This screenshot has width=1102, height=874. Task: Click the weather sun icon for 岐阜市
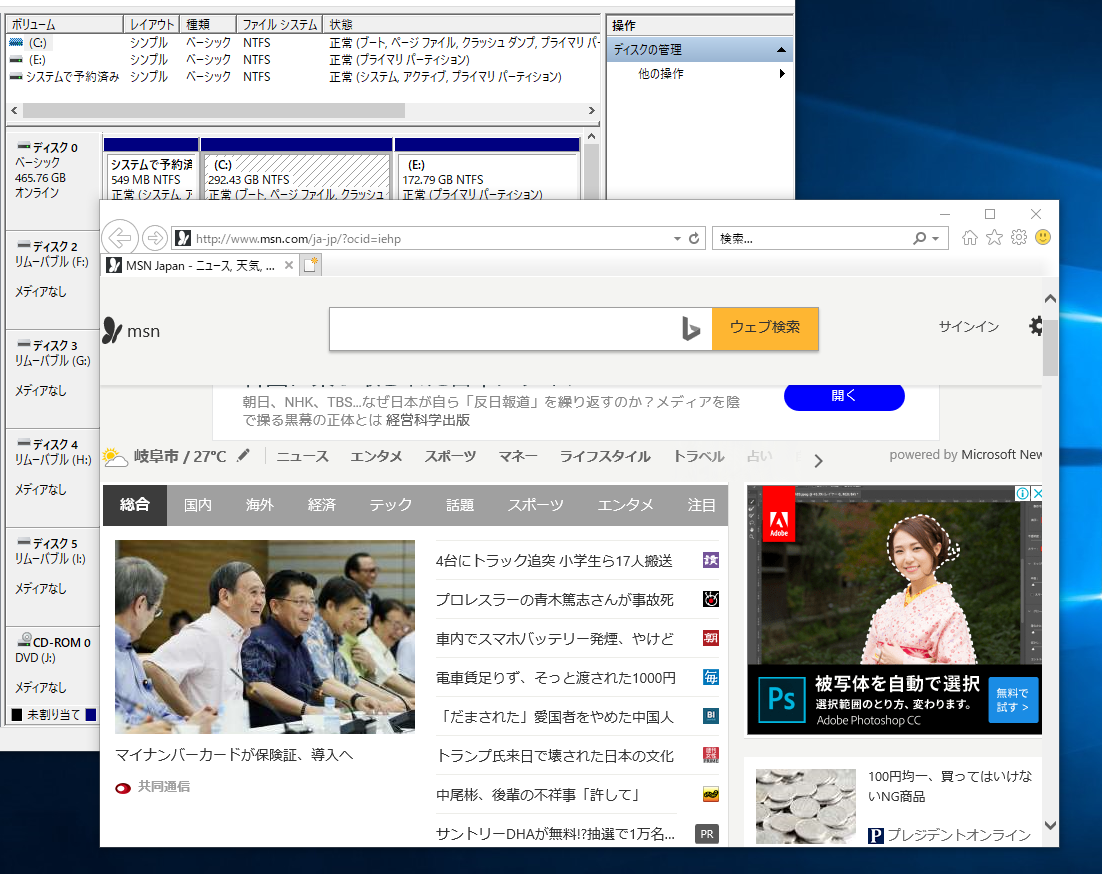(115, 457)
